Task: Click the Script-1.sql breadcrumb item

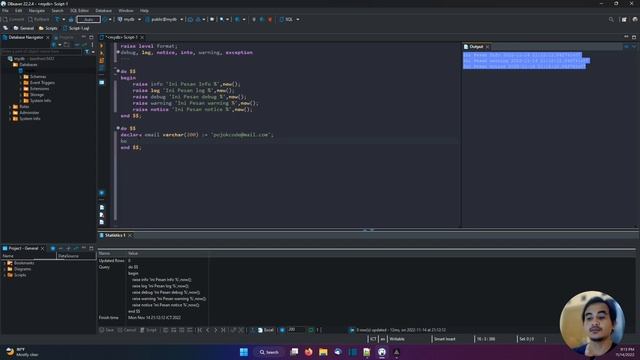Action: pyautogui.click(x=76, y=28)
